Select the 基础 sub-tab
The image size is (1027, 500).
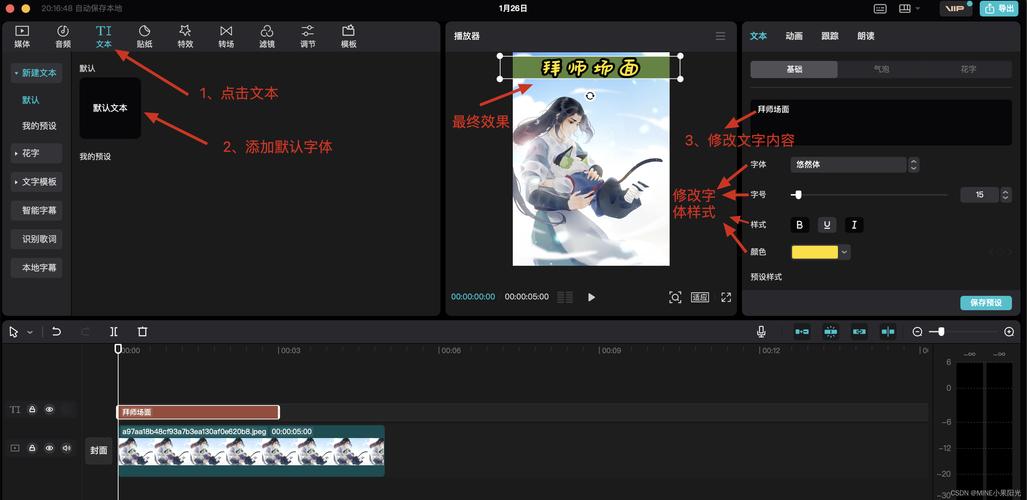pos(794,69)
